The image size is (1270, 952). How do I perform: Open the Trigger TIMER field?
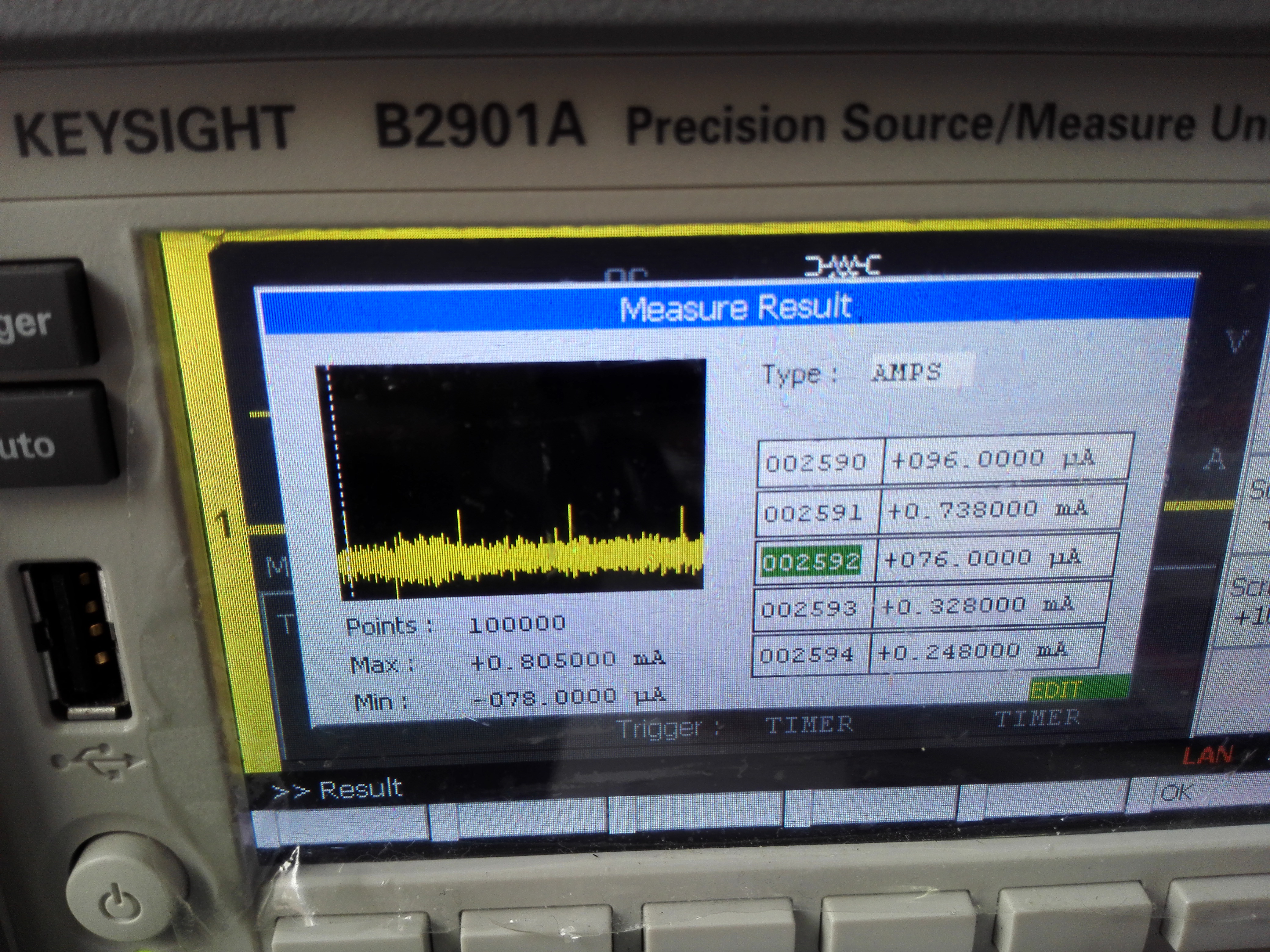point(808,724)
